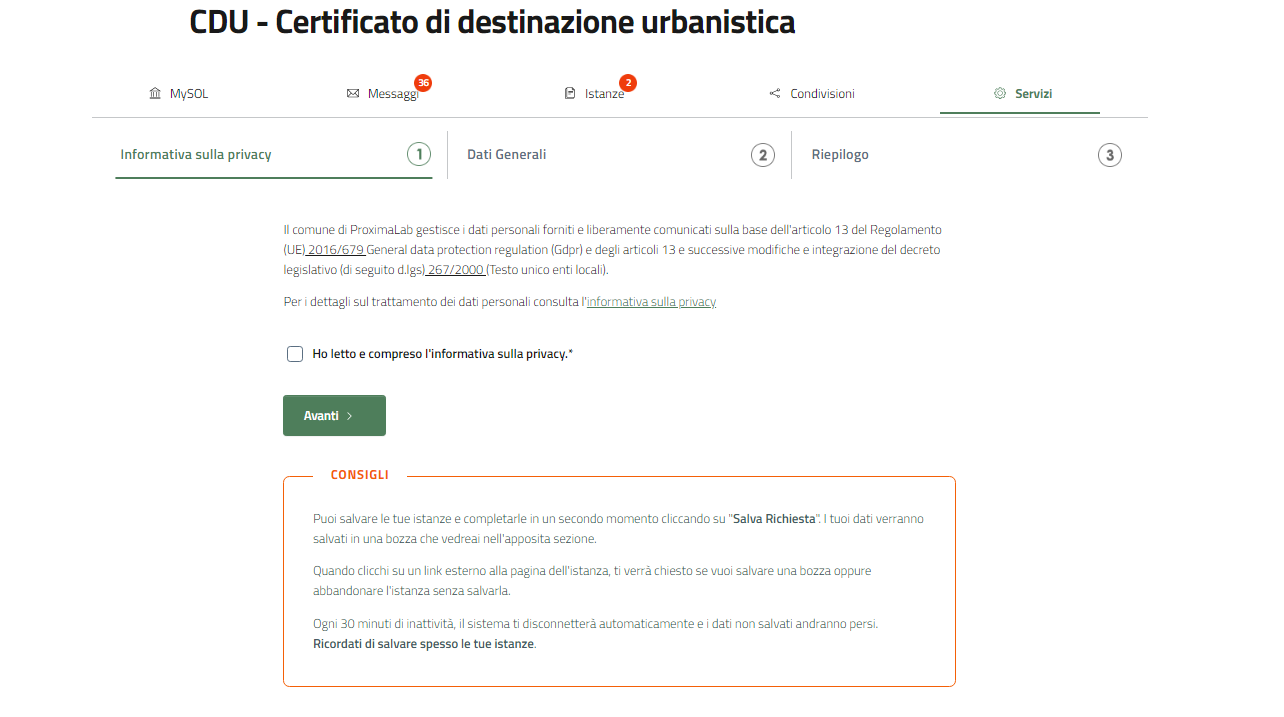Open the 267/2000 decree link
1284x717 pixels.
[455, 270]
